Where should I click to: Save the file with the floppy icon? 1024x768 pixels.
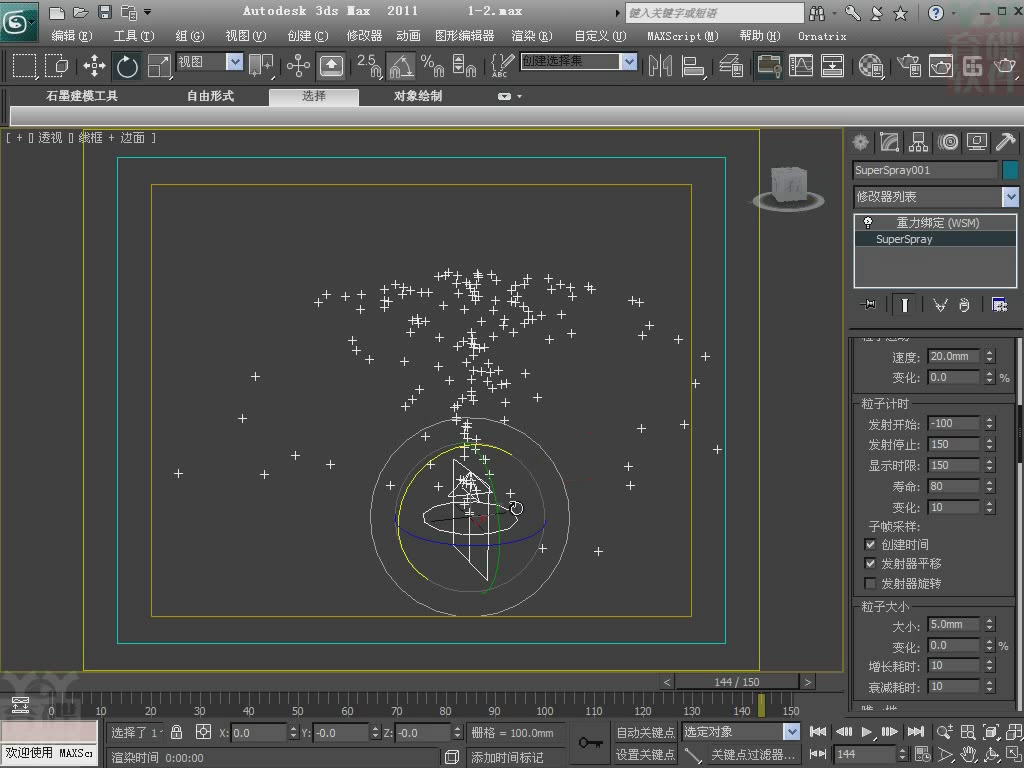coord(104,12)
